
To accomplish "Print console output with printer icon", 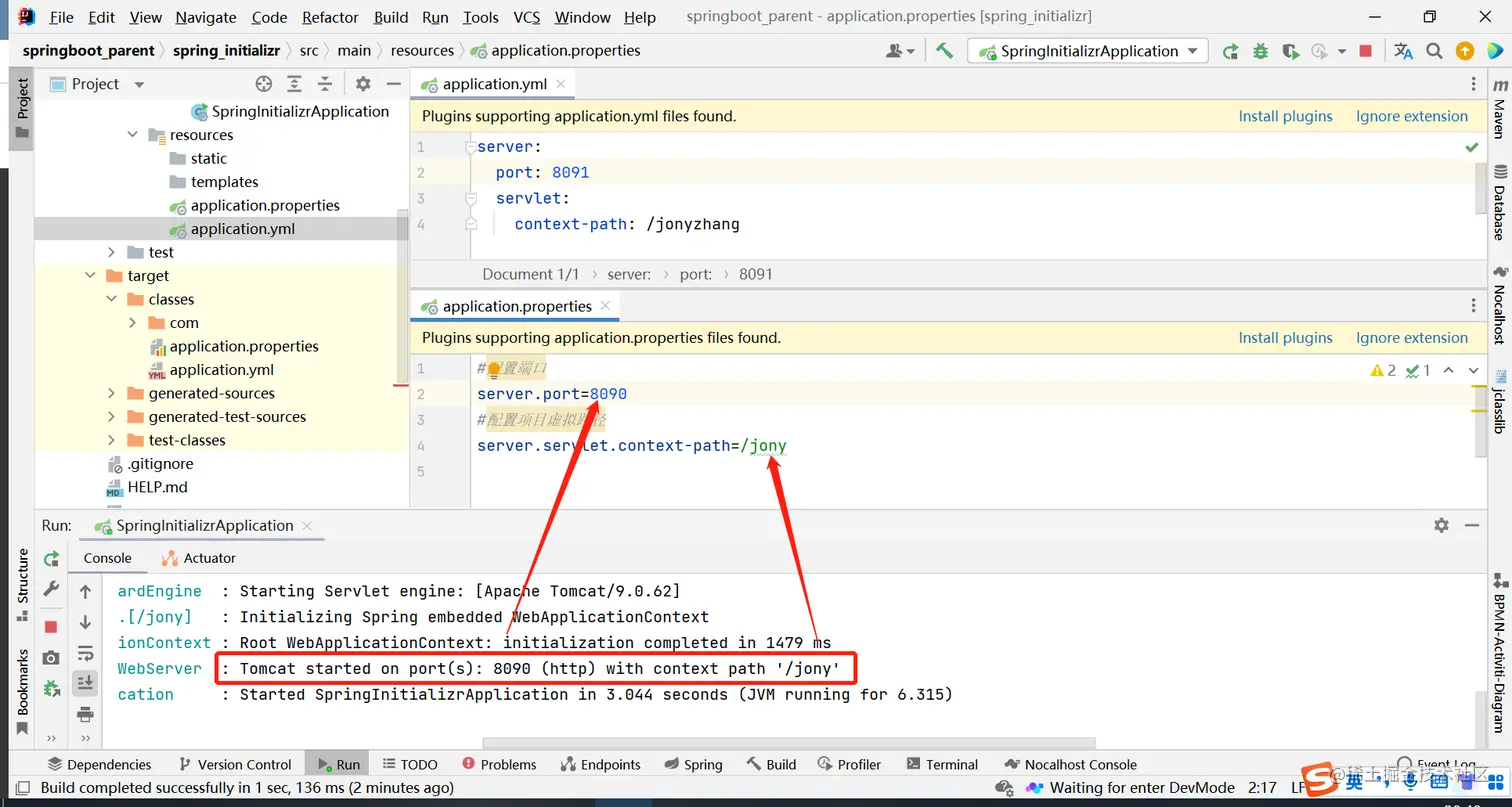I will pyautogui.click(x=85, y=714).
